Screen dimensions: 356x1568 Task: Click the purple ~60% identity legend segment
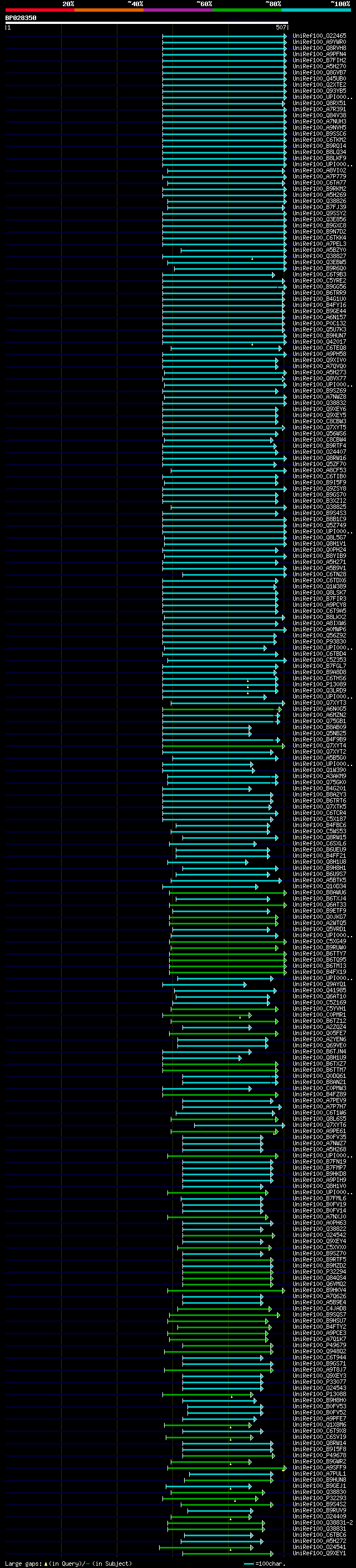(179, 10)
